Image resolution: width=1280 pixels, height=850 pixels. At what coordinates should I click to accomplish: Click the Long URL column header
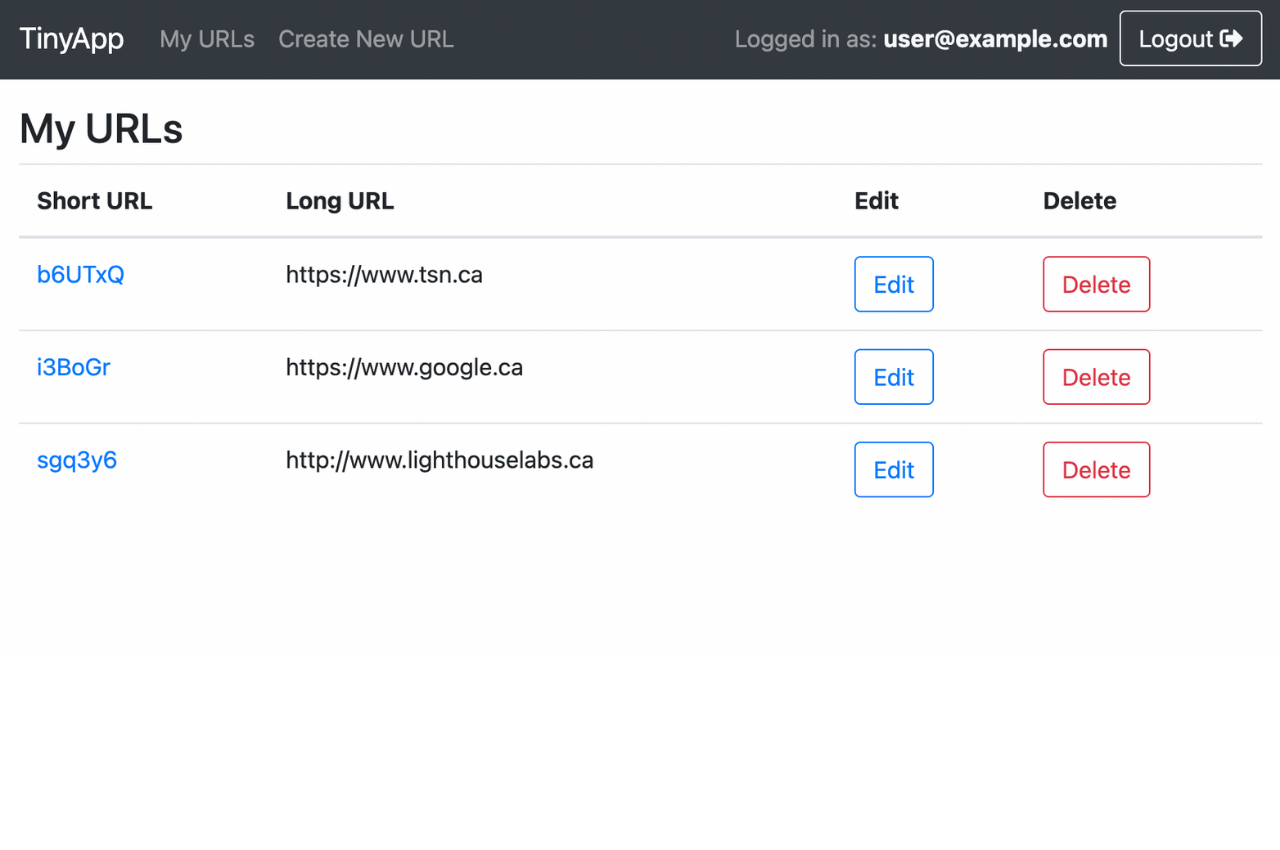[x=340, y=201]
